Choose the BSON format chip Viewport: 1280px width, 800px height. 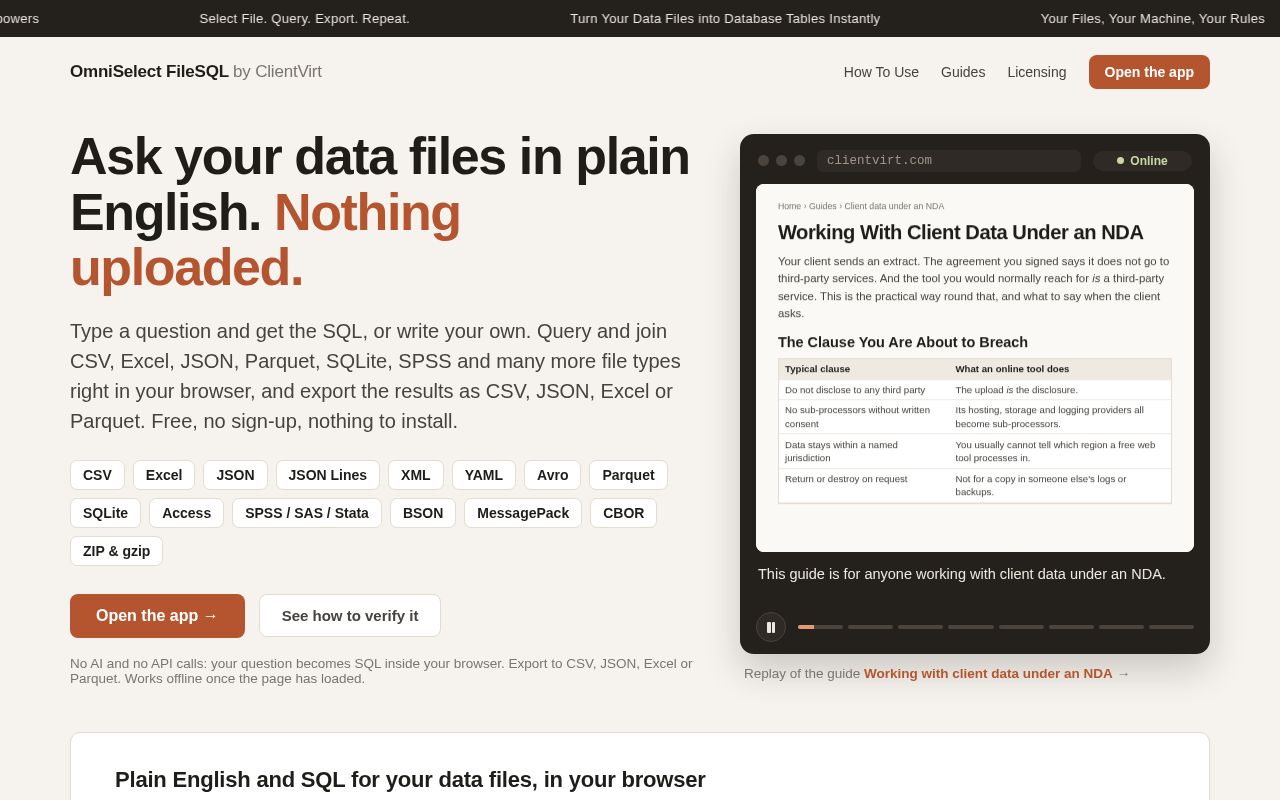click(x=423, y=513)
